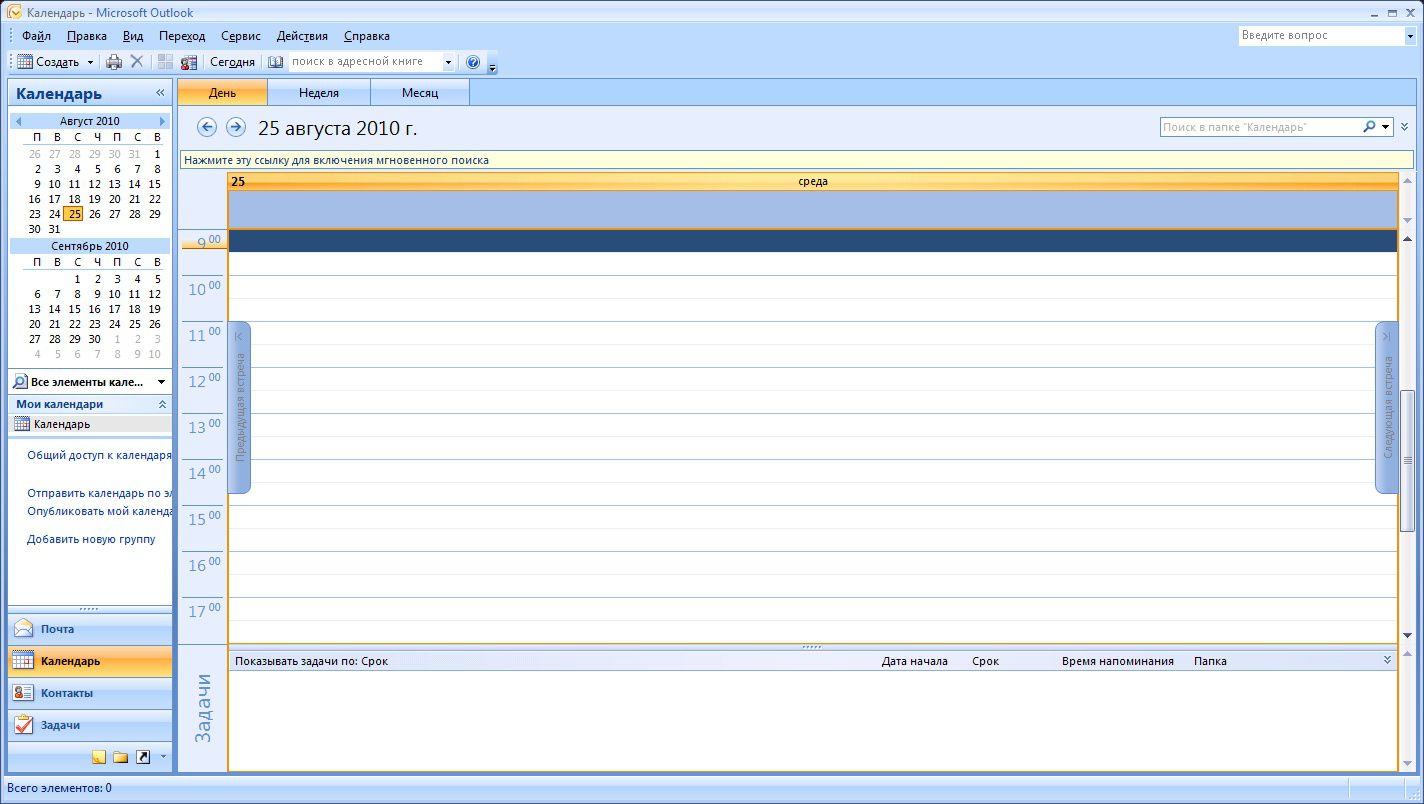This screenshot has height=804, width=1424.
Task: Click the instant search enable link bar
Action: (797, 160)
